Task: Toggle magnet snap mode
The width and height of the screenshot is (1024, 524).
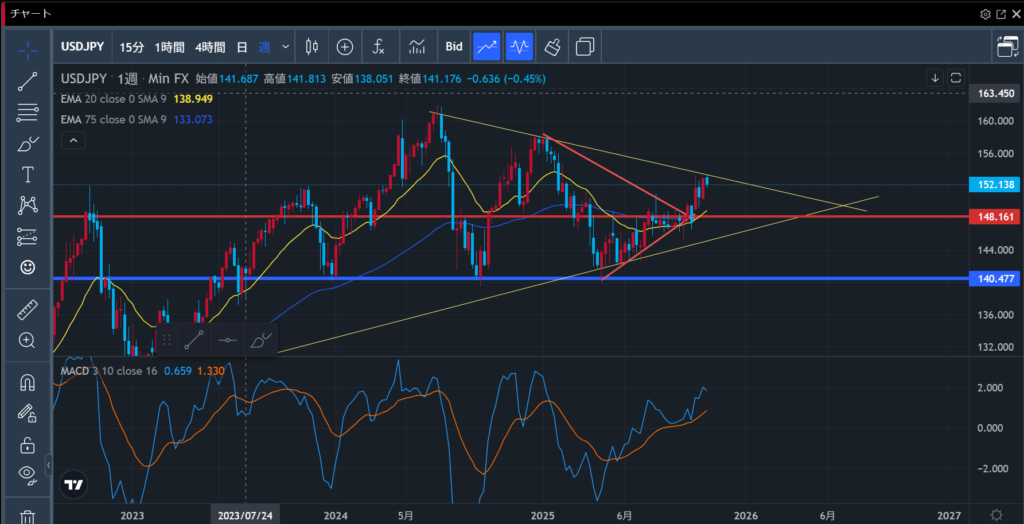Action: pyautogui.click(x=28, y=382)
